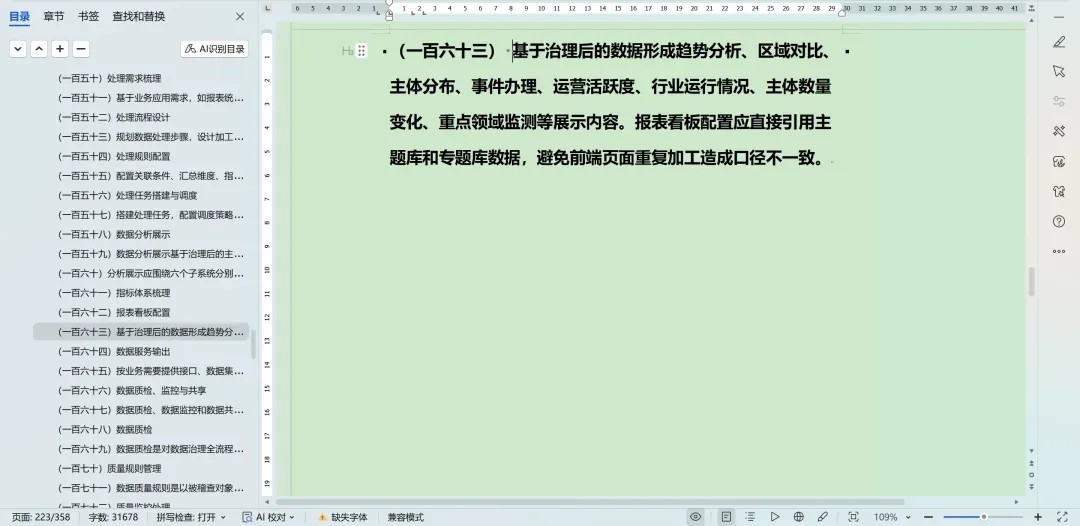
Task: Go to outline item (一百五十六) 处理任务搭建与调度
Action: pos(127,196)
